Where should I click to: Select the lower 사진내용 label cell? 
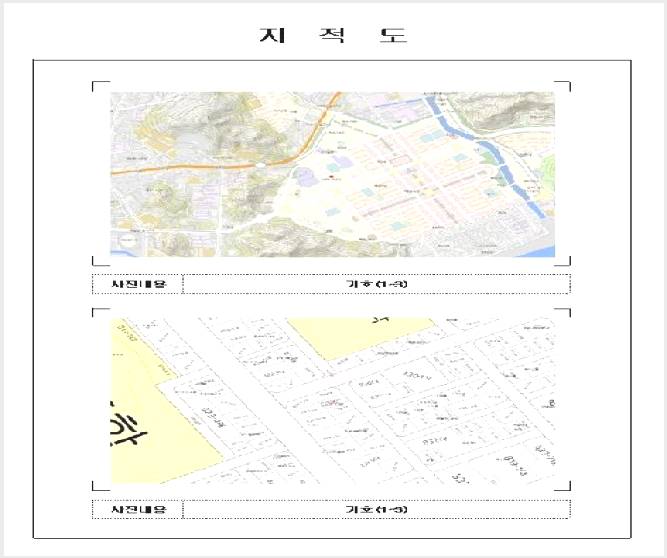pos(138,510)
